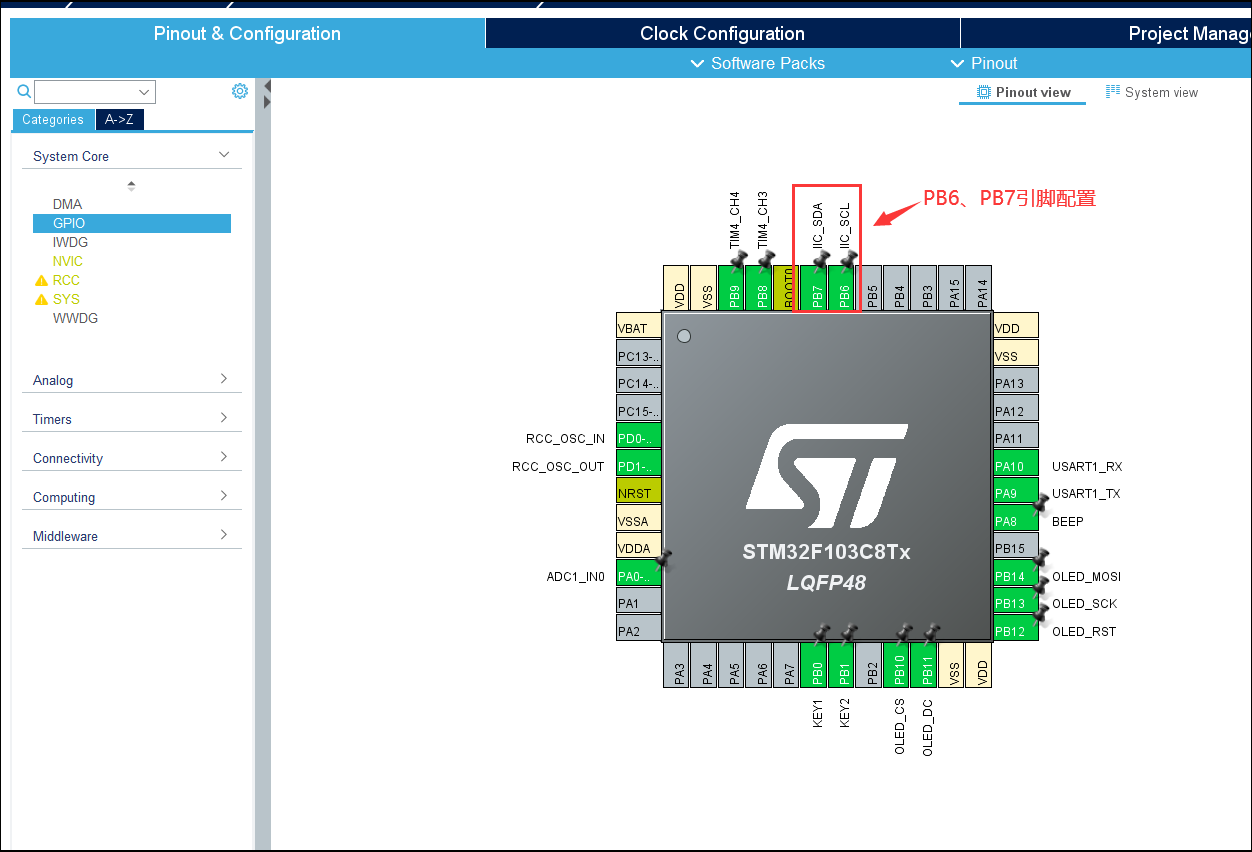Click the RCC warning triangle icon
This screenshot has height=852, width=1252.
click(41, 281)
